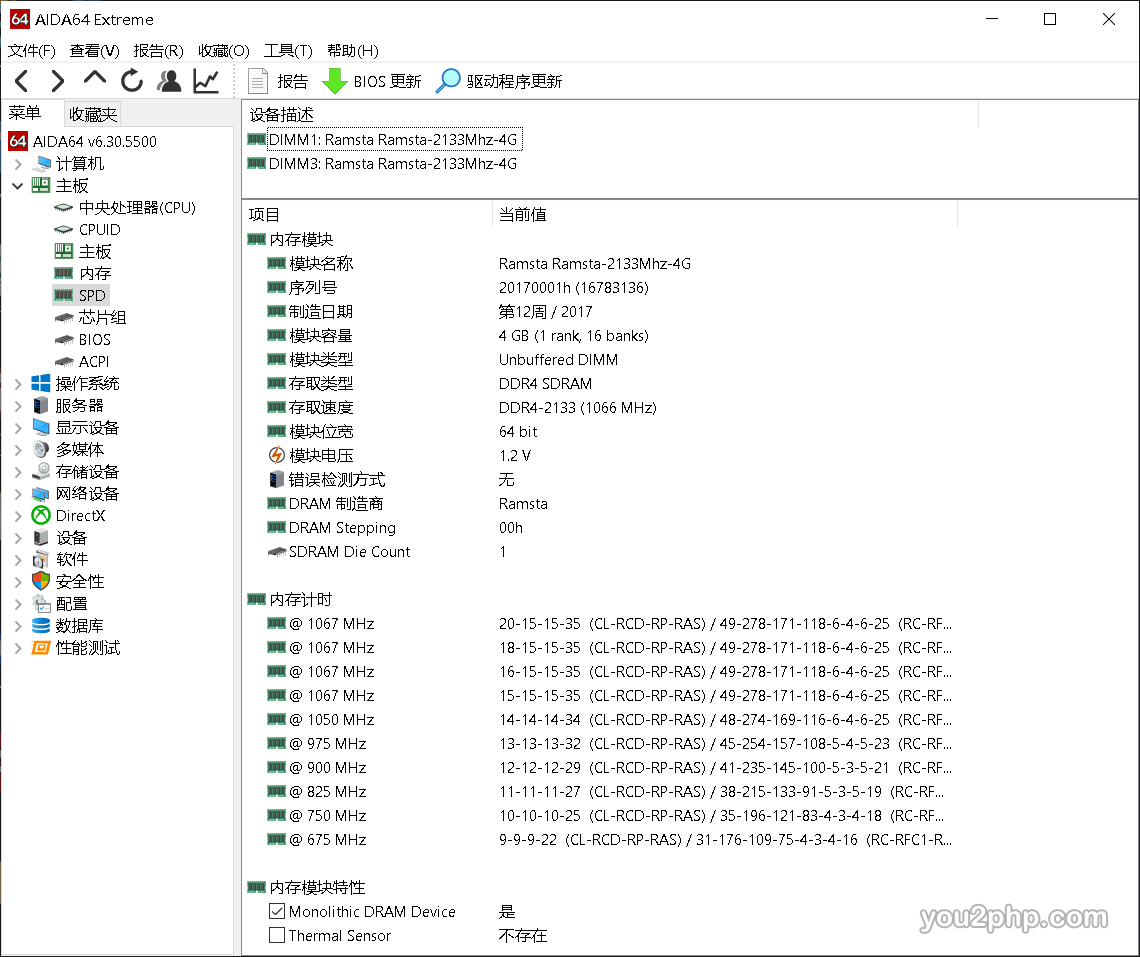Open the 工具(T) menu
1140x957 pixels.
pyautogui.click(x=288, y=51)
